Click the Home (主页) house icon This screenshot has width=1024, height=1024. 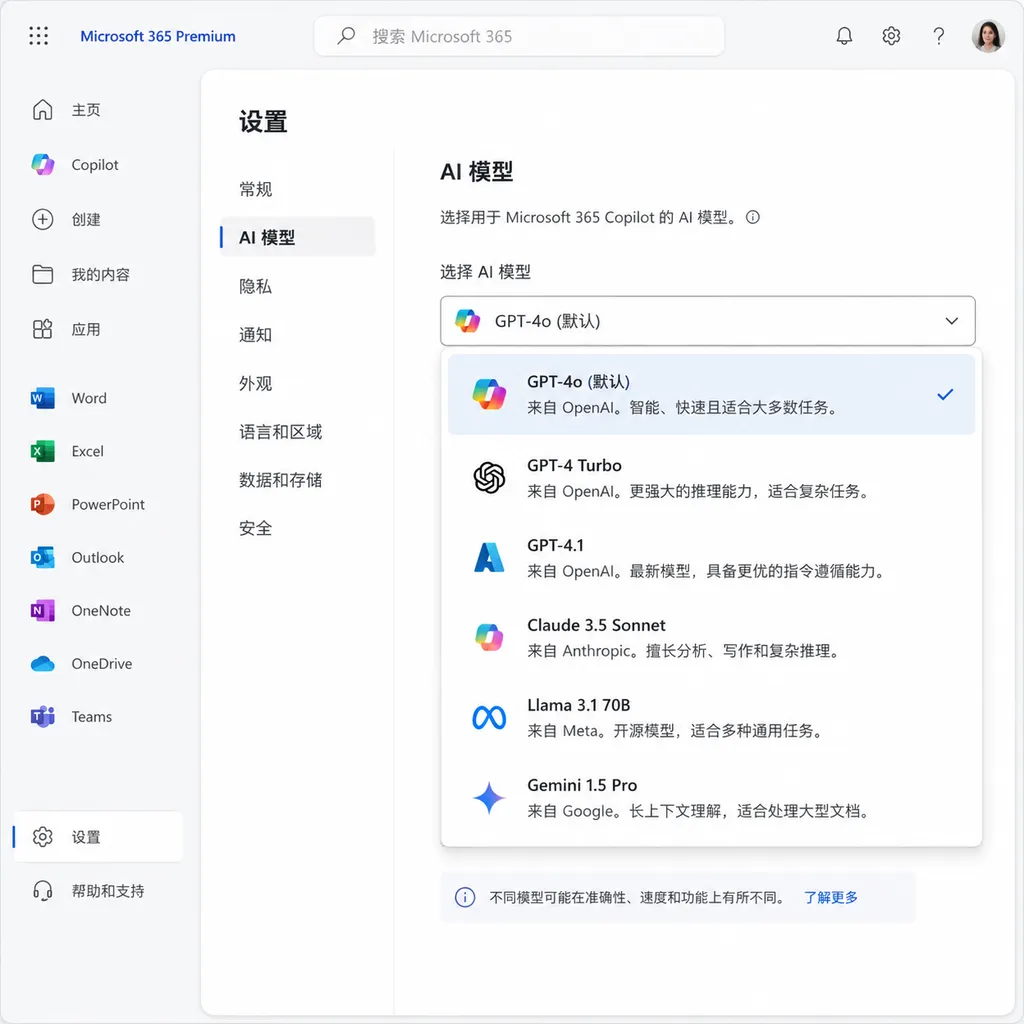pyautogui.click(x=42, y=110)
